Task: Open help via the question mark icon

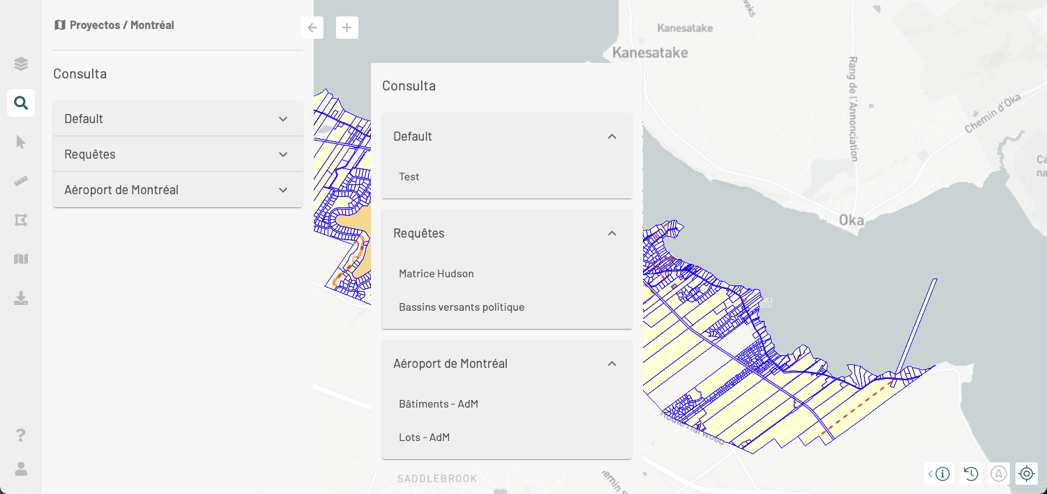Action: (21, 435)
